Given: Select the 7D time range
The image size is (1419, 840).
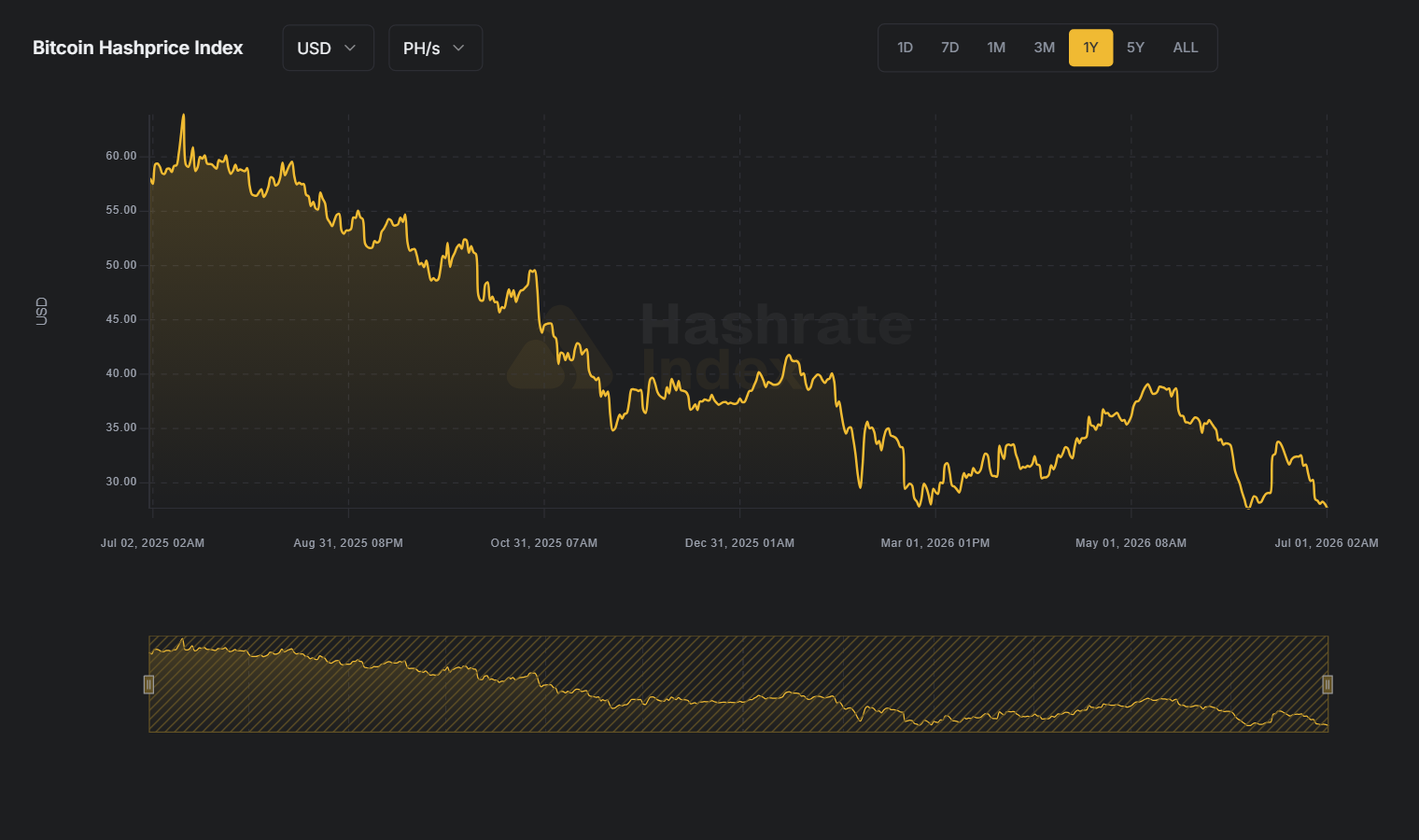Looking at the screenshot, I should pyautogui.click(x=949, y=48).
